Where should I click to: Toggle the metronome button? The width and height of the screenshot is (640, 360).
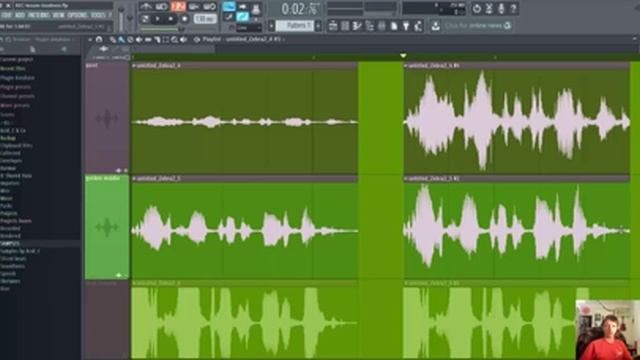[146, 7]
